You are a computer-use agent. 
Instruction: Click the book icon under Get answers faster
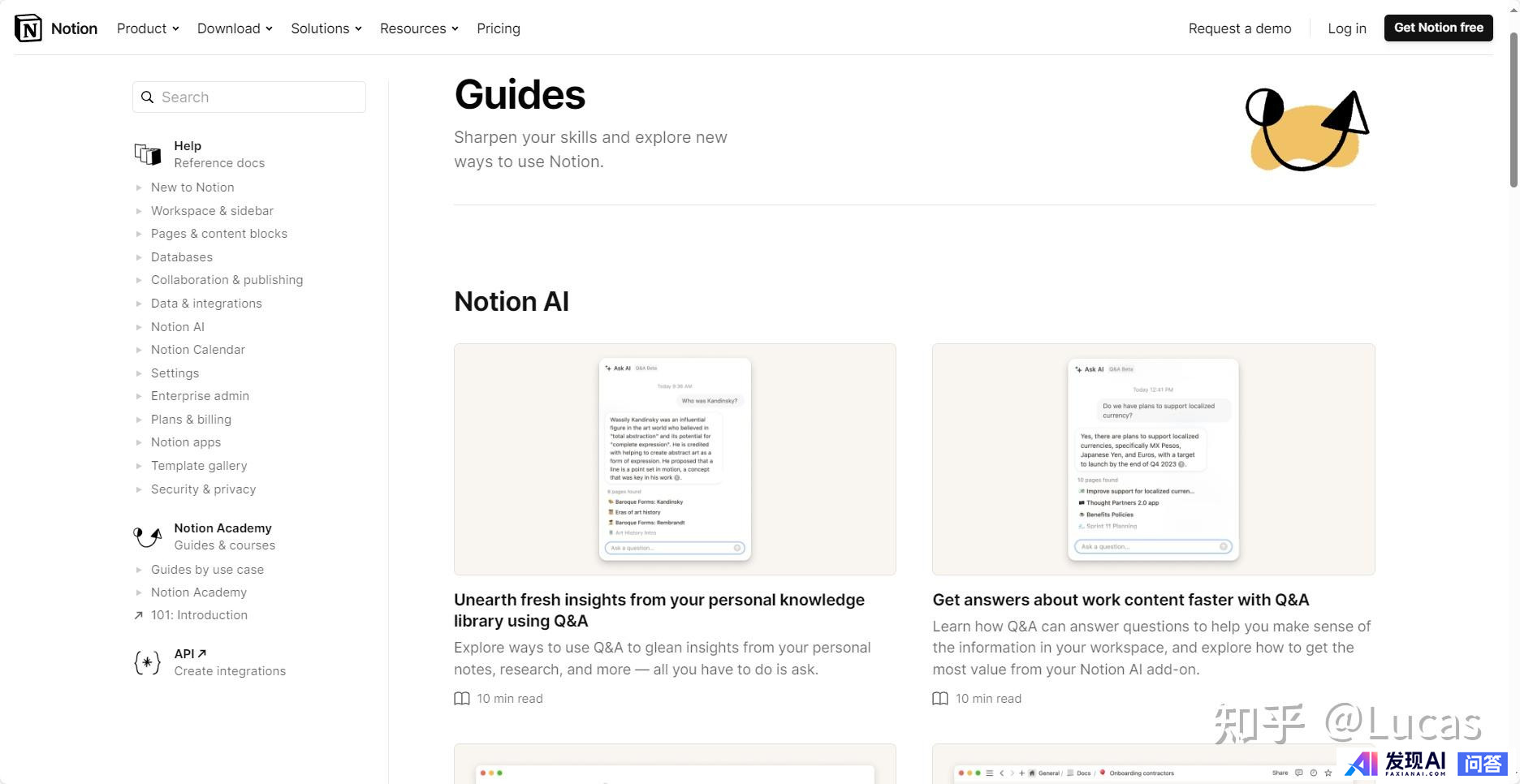[940, 699]
